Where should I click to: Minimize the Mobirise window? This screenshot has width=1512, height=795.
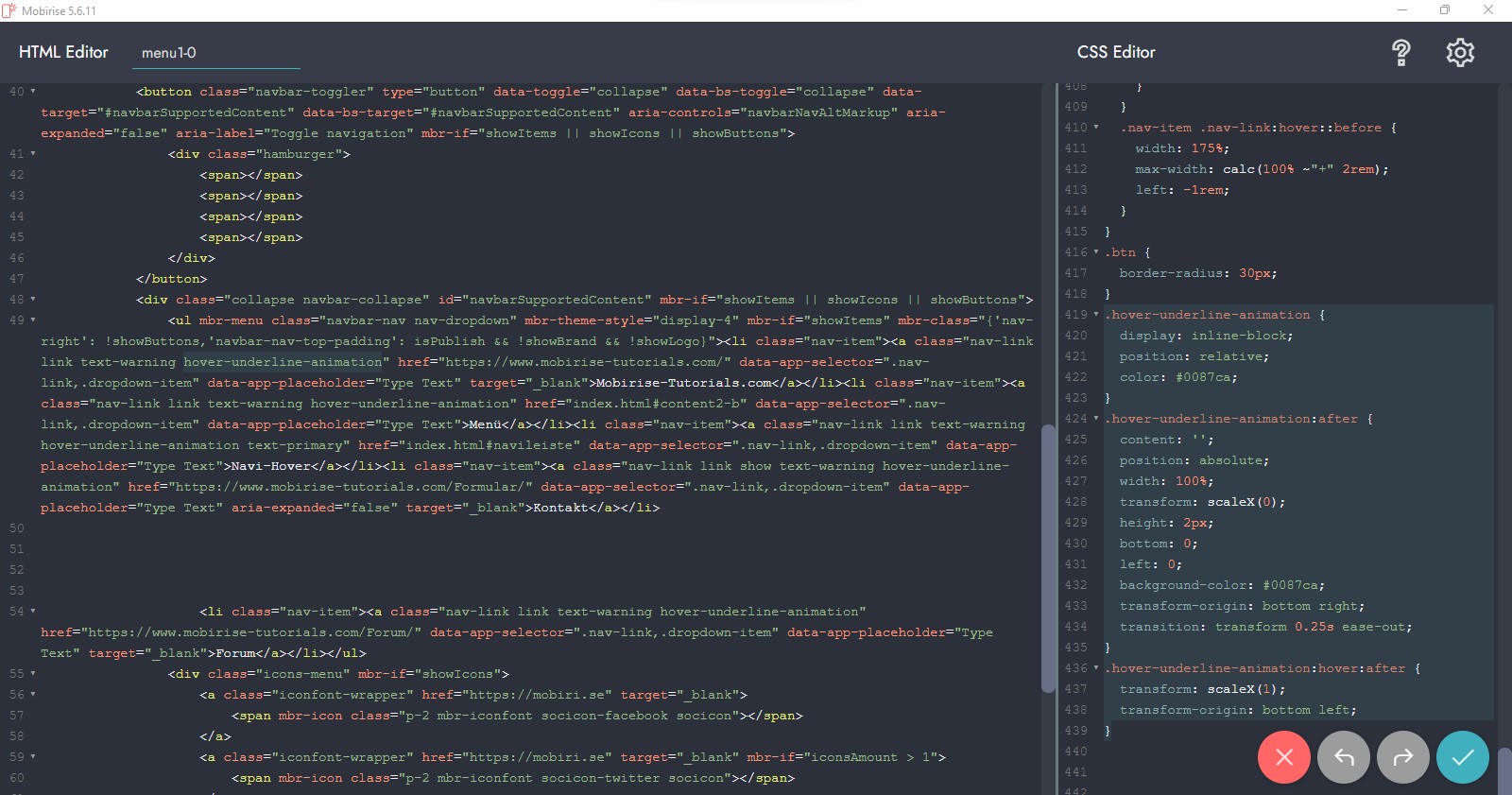(x=1402, y=10)
